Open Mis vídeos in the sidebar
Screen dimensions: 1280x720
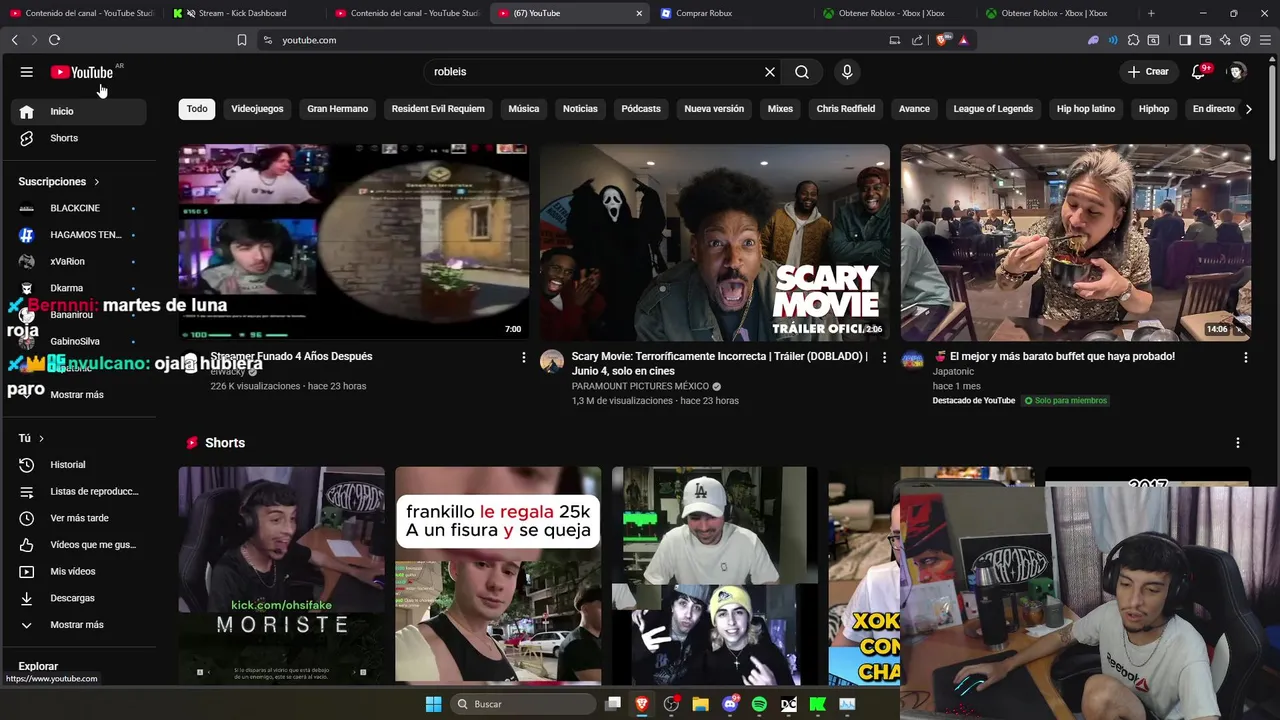coord(78,572)
